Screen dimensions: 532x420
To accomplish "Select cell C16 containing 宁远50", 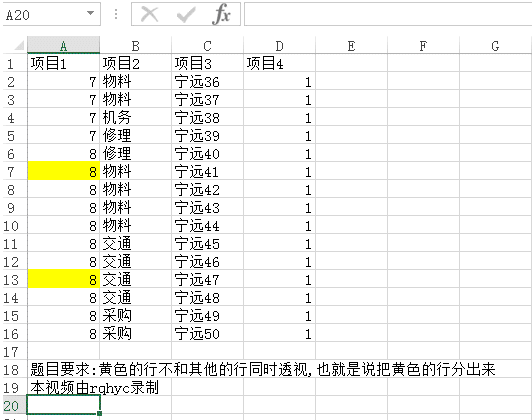I will tap(207, 334).
